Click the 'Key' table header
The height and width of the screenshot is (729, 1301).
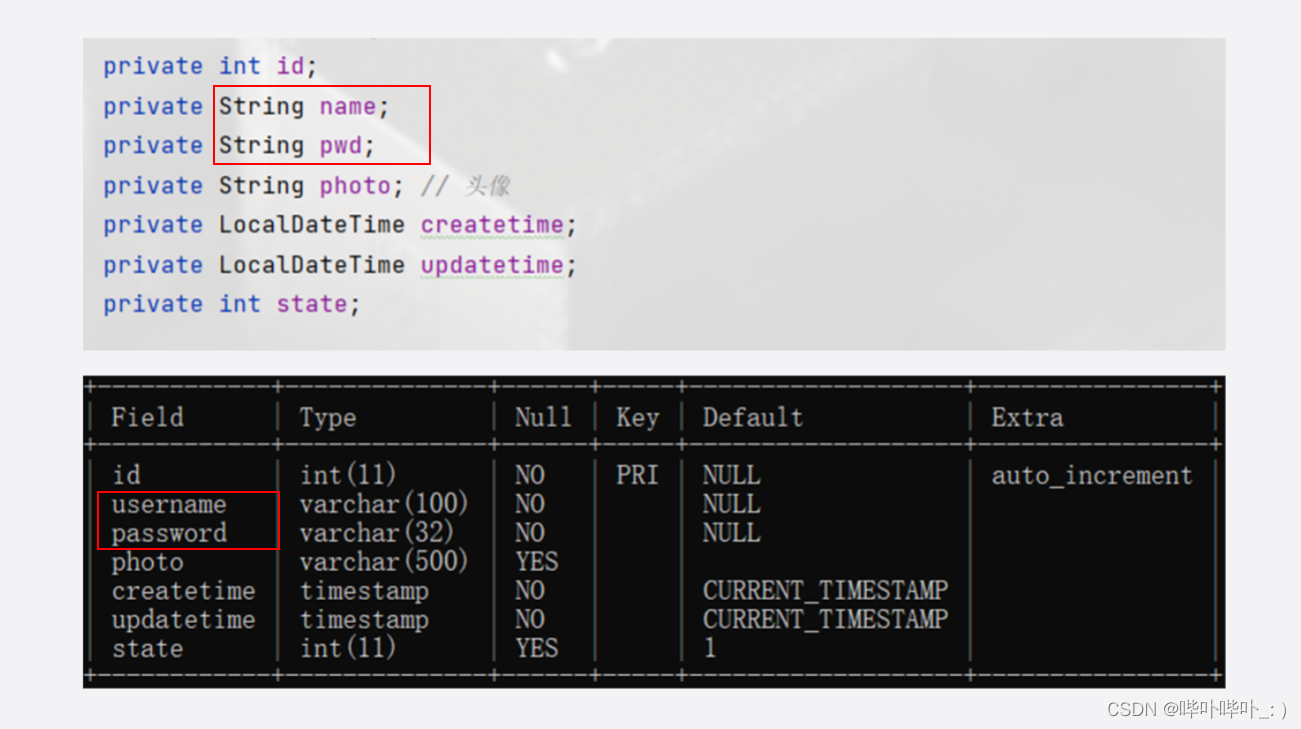pyautogui.click(x=638, y=418)
